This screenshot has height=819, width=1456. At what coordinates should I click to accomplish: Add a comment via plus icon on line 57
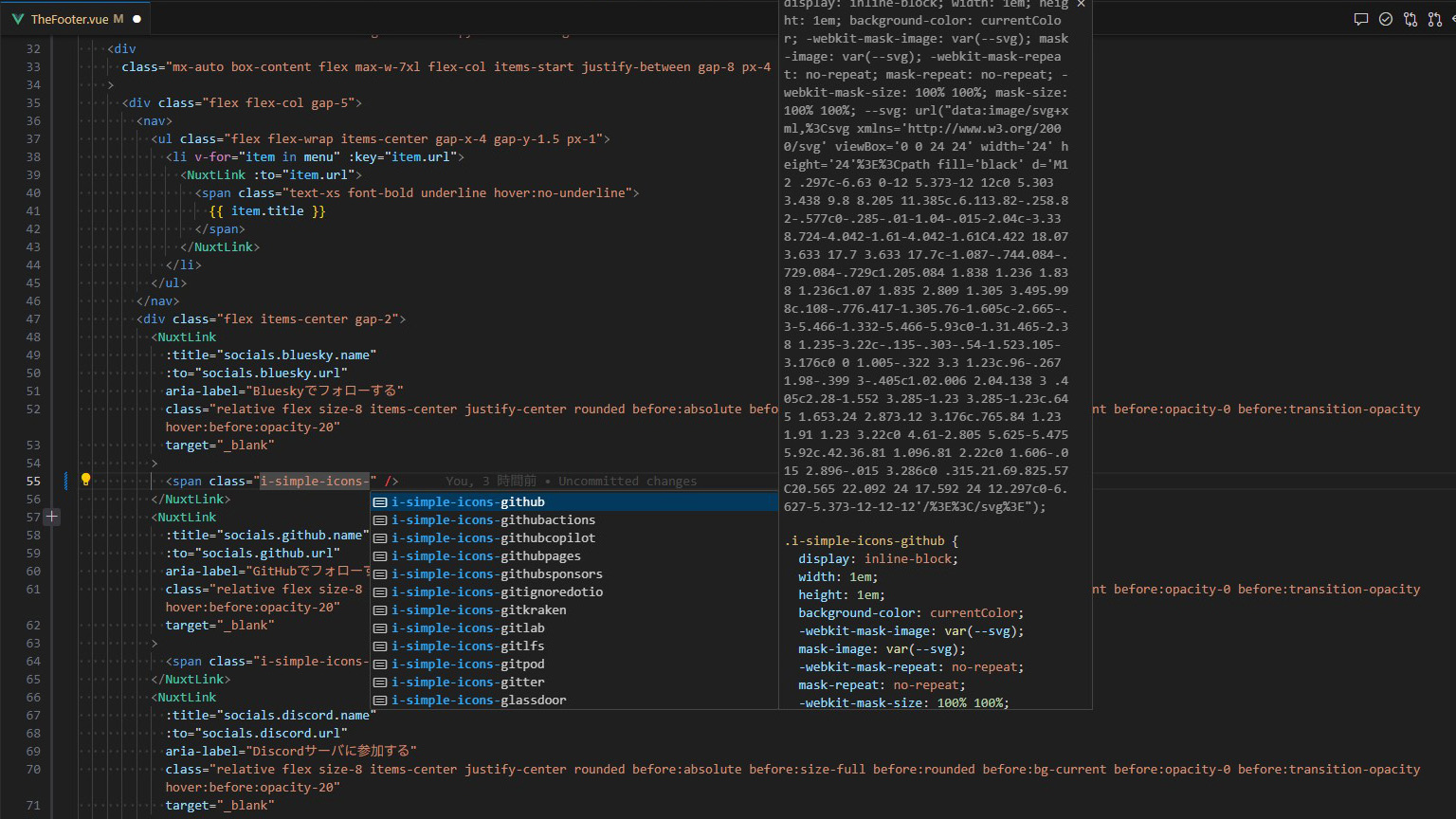click(x=52, y=517)
